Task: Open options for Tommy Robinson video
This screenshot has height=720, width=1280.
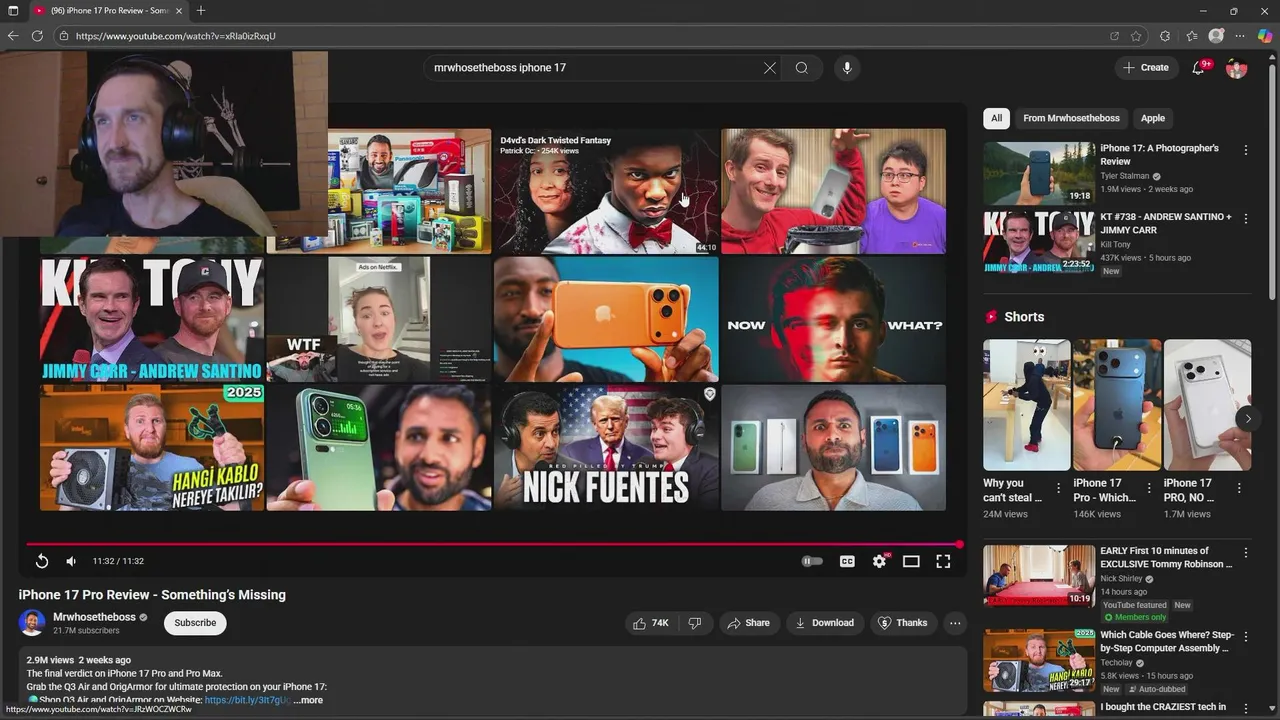Action: pos(1246,552)
